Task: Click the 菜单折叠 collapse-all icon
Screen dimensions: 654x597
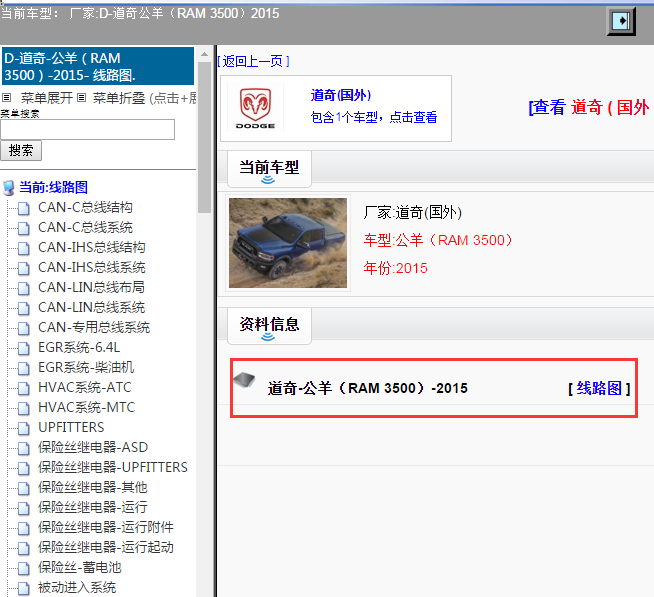Action: 82,98
